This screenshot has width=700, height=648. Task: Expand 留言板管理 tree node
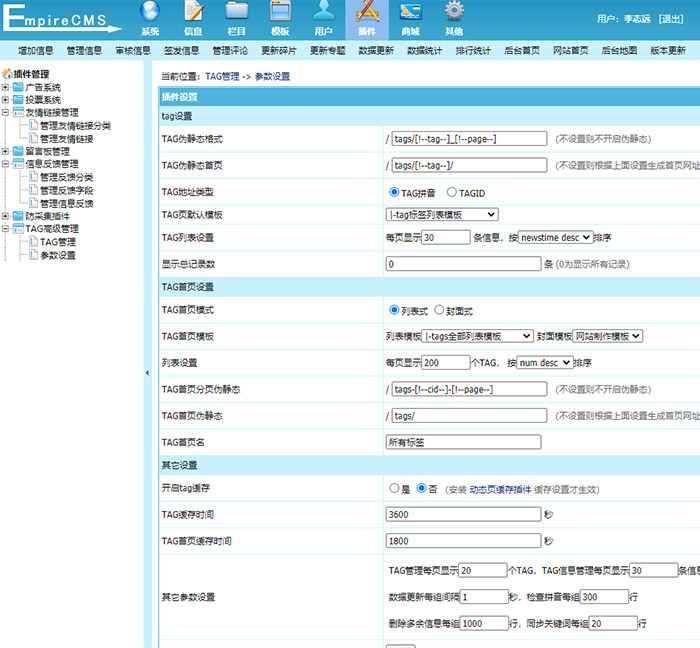[x=5, y=151]
